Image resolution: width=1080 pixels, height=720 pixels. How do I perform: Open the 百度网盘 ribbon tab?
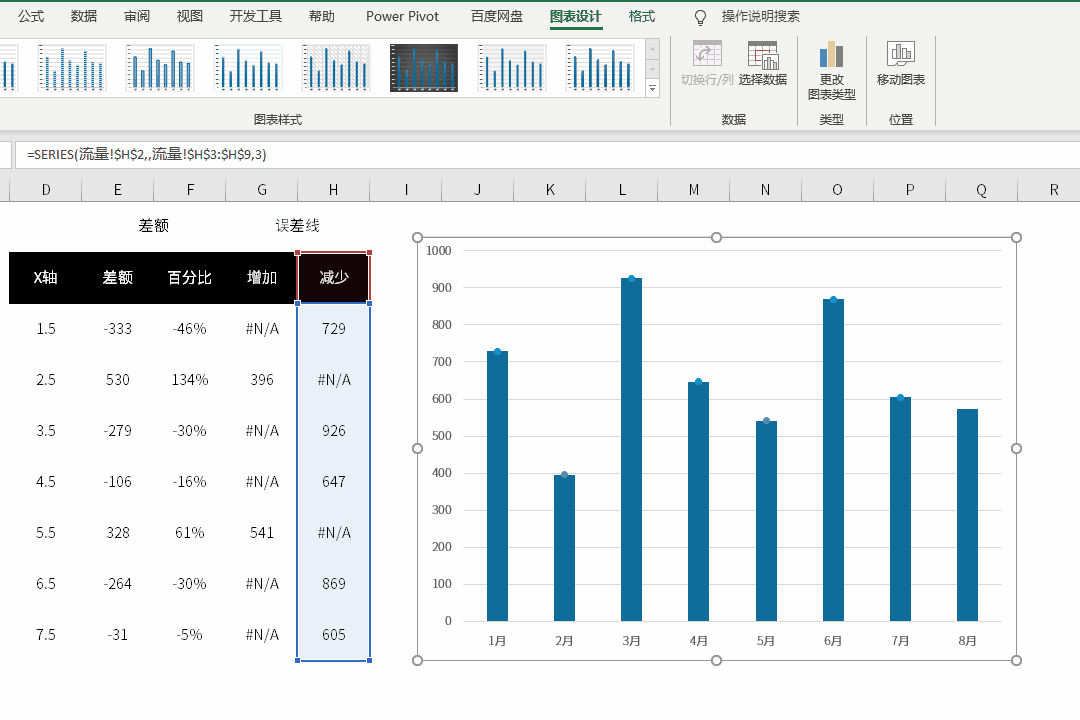coord(496,16)
